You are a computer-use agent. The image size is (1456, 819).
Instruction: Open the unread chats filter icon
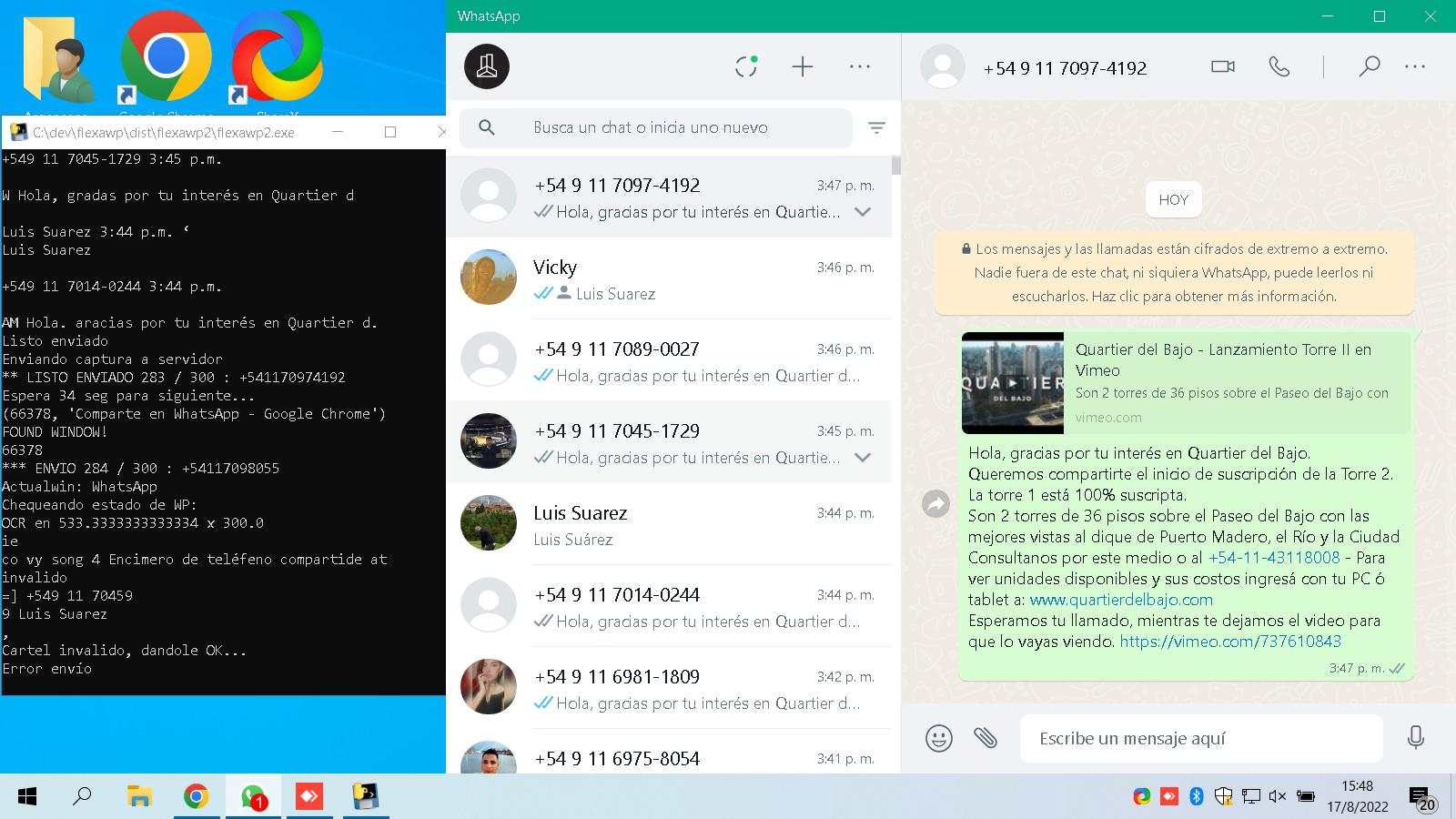pyautogui.click(x=876, y=128)
